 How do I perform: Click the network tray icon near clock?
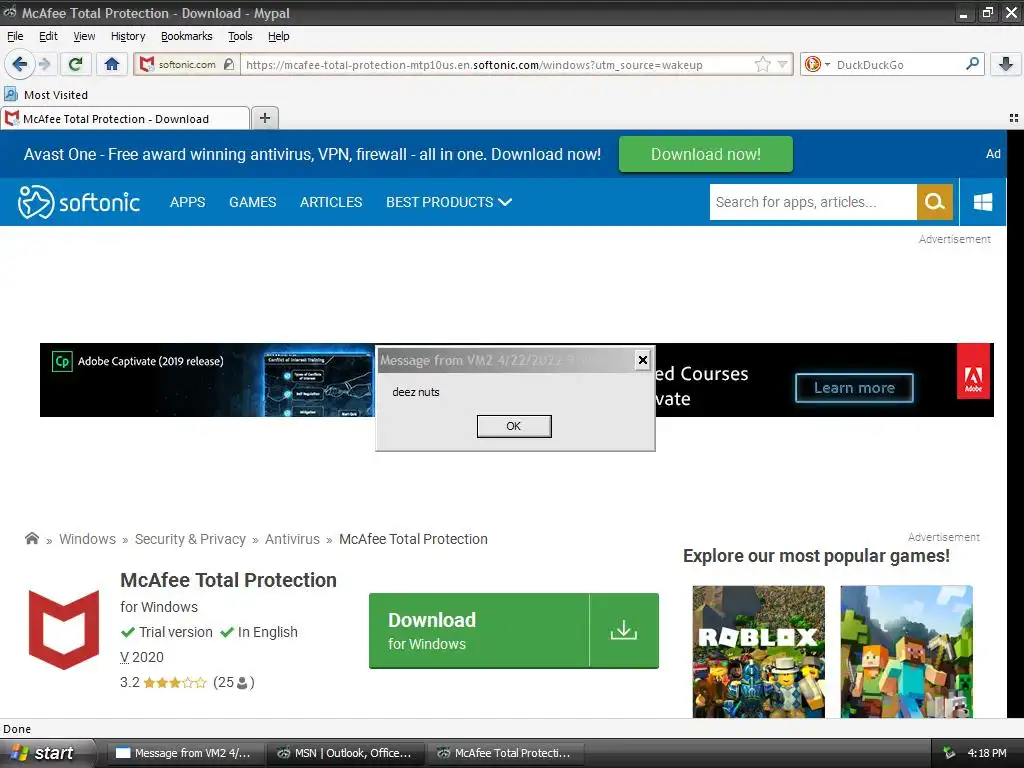949,753
